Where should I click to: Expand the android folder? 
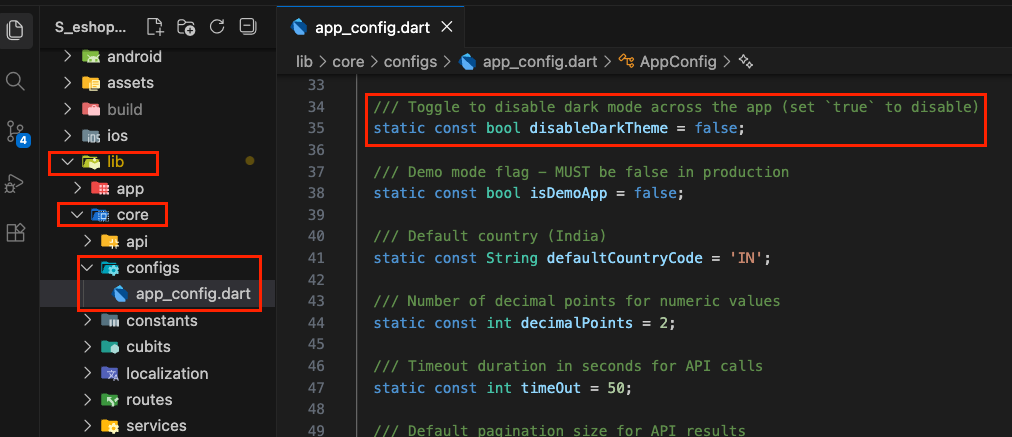(x=134, y=57)
